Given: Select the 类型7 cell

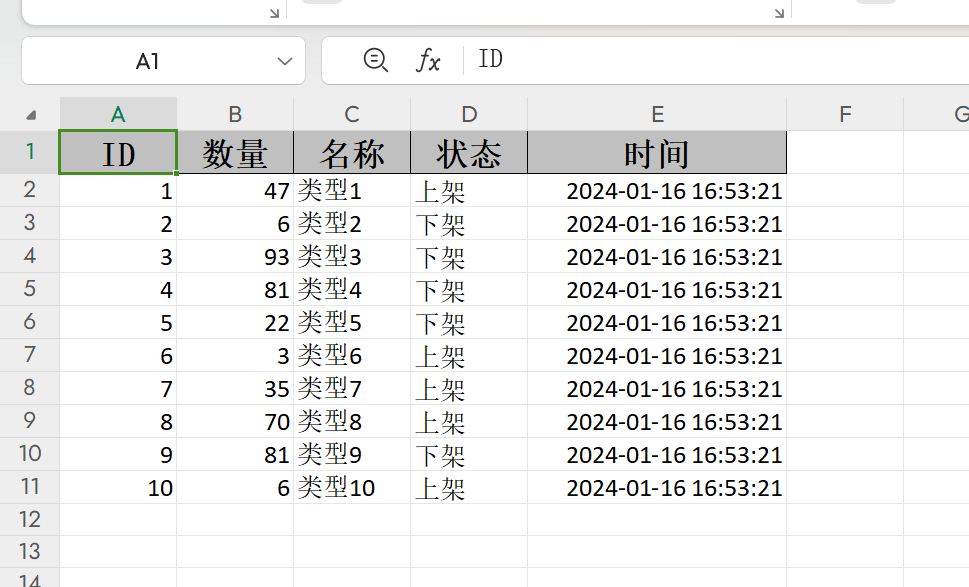Looking at the screenshot, I should [x=352, y=389].
